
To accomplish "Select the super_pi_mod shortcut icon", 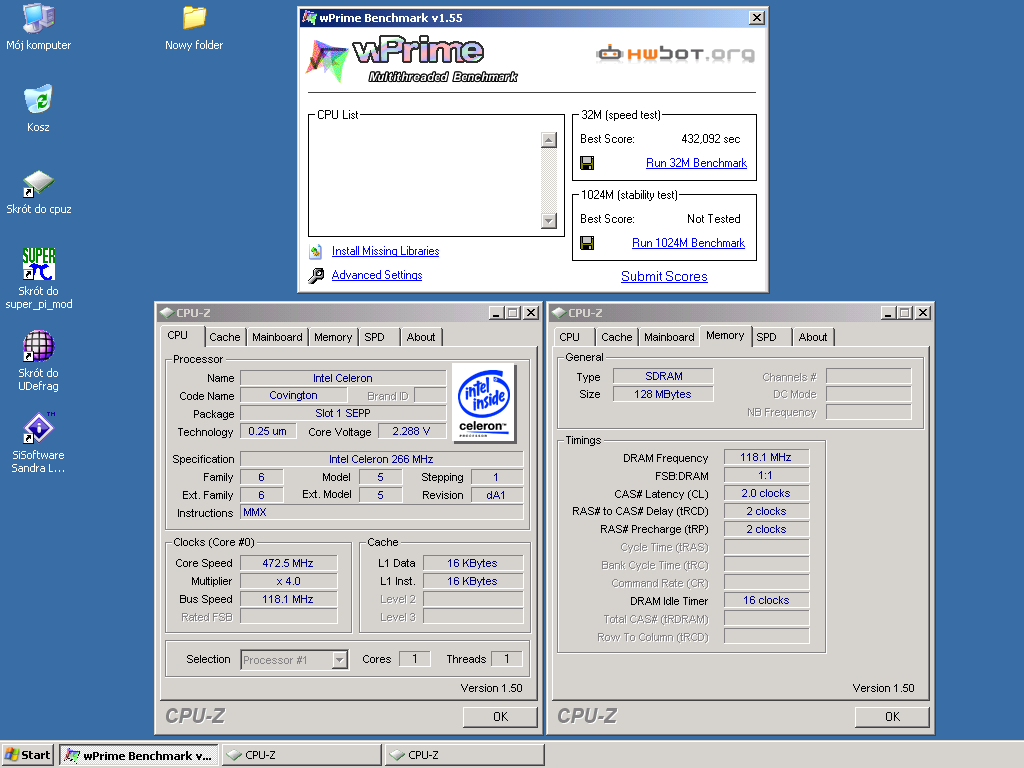I will pyautogui.click(x=39, y=264).
